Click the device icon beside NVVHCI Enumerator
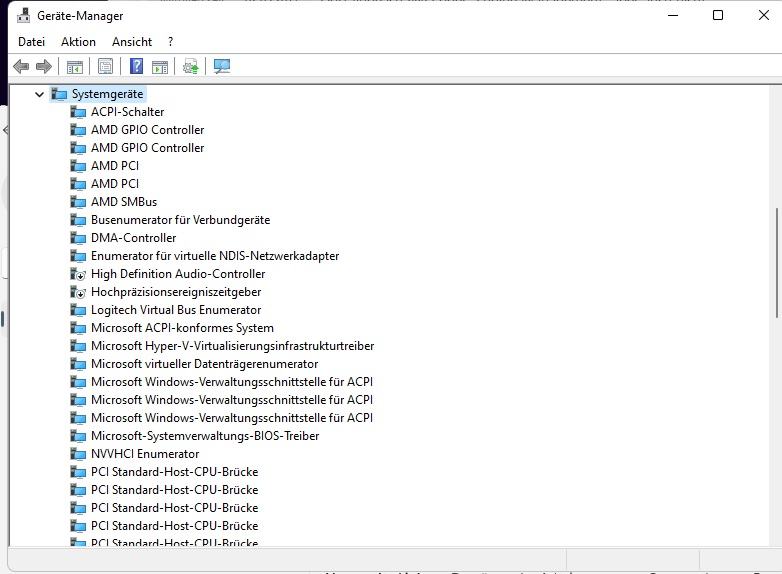Image resolution: width=782 pixels, height=574 pixels. [x=78, y=454]
